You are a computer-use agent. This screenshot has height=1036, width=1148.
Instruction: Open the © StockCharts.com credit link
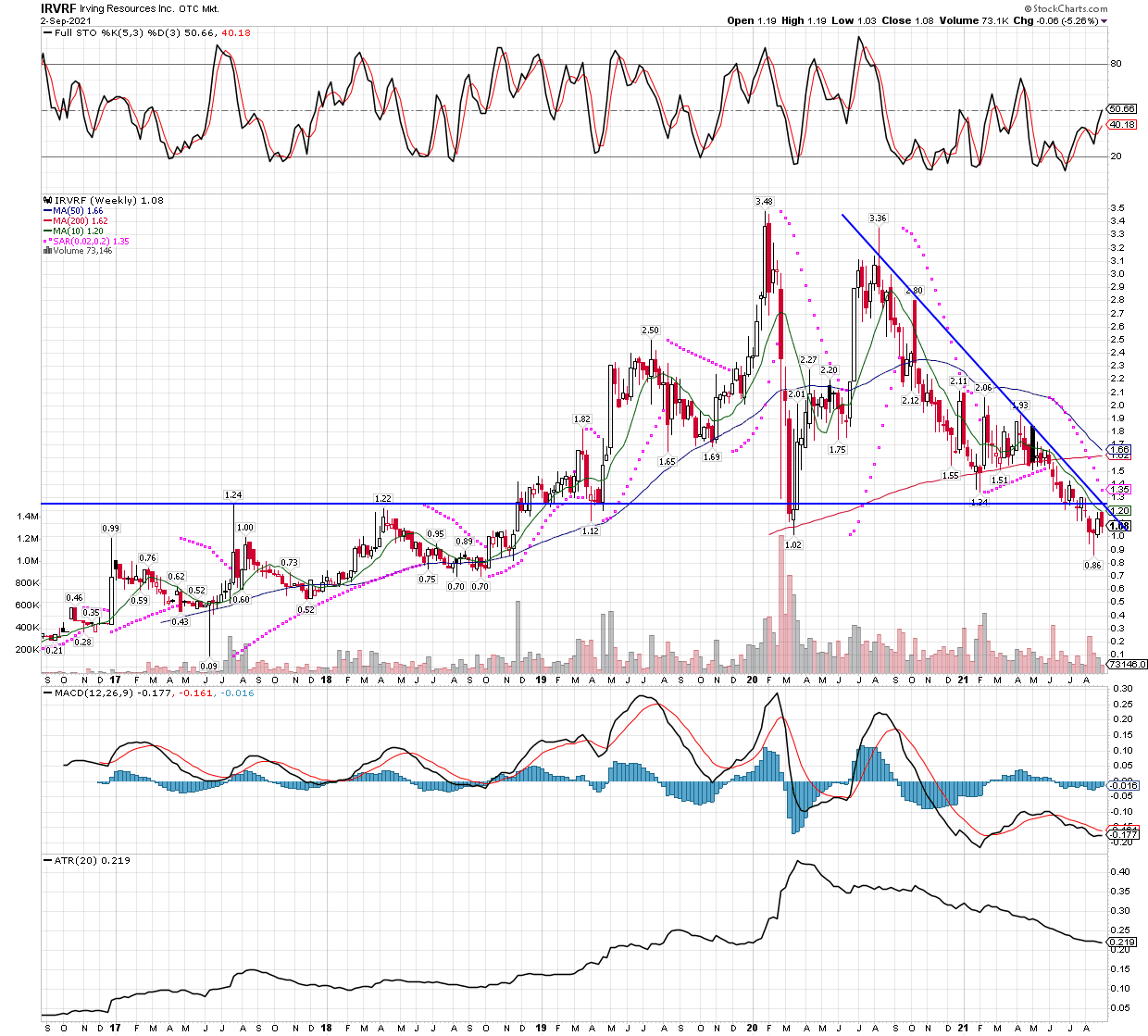(x=1065, y=8)
